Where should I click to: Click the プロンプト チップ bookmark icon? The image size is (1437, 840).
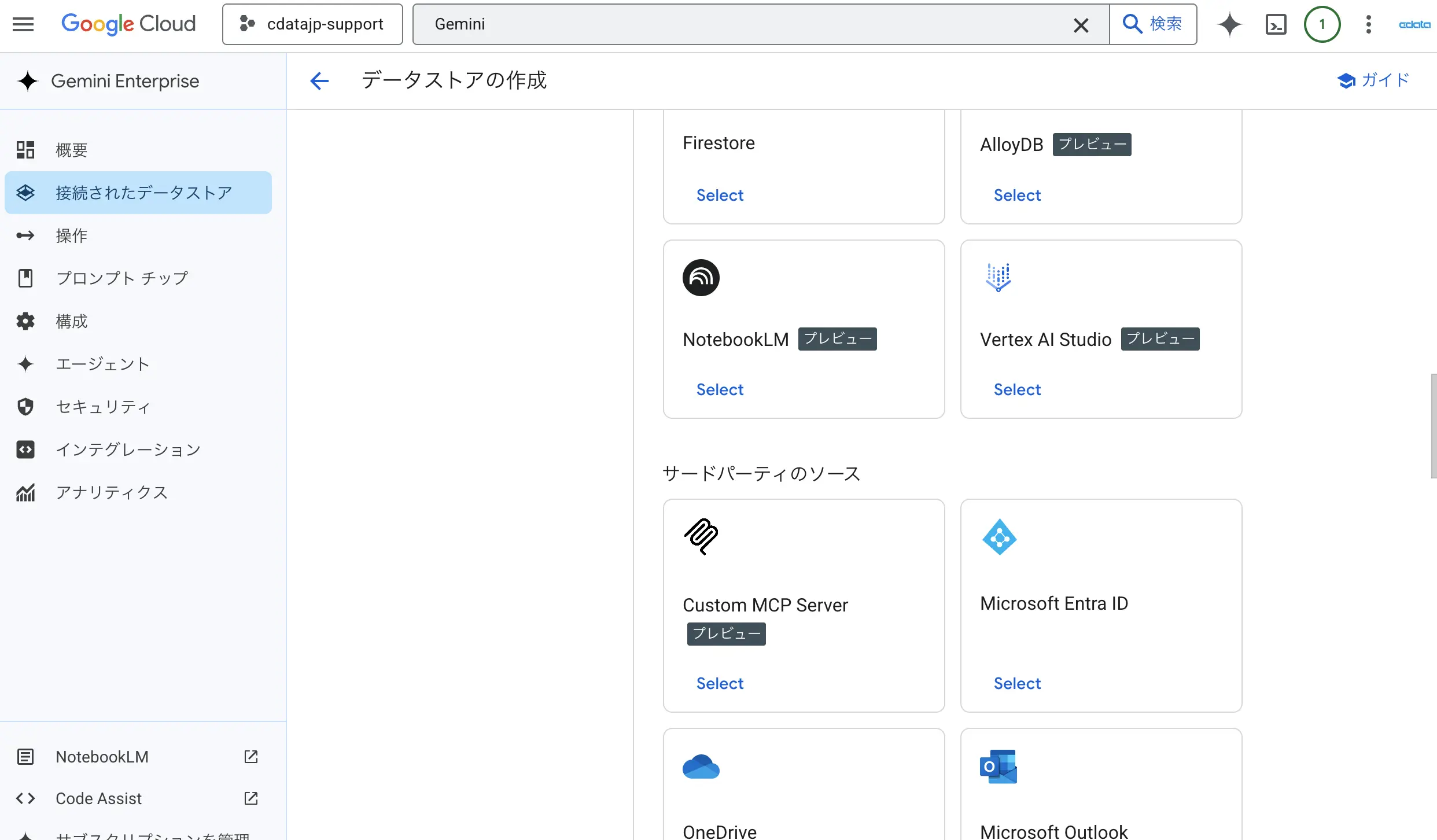25,278
